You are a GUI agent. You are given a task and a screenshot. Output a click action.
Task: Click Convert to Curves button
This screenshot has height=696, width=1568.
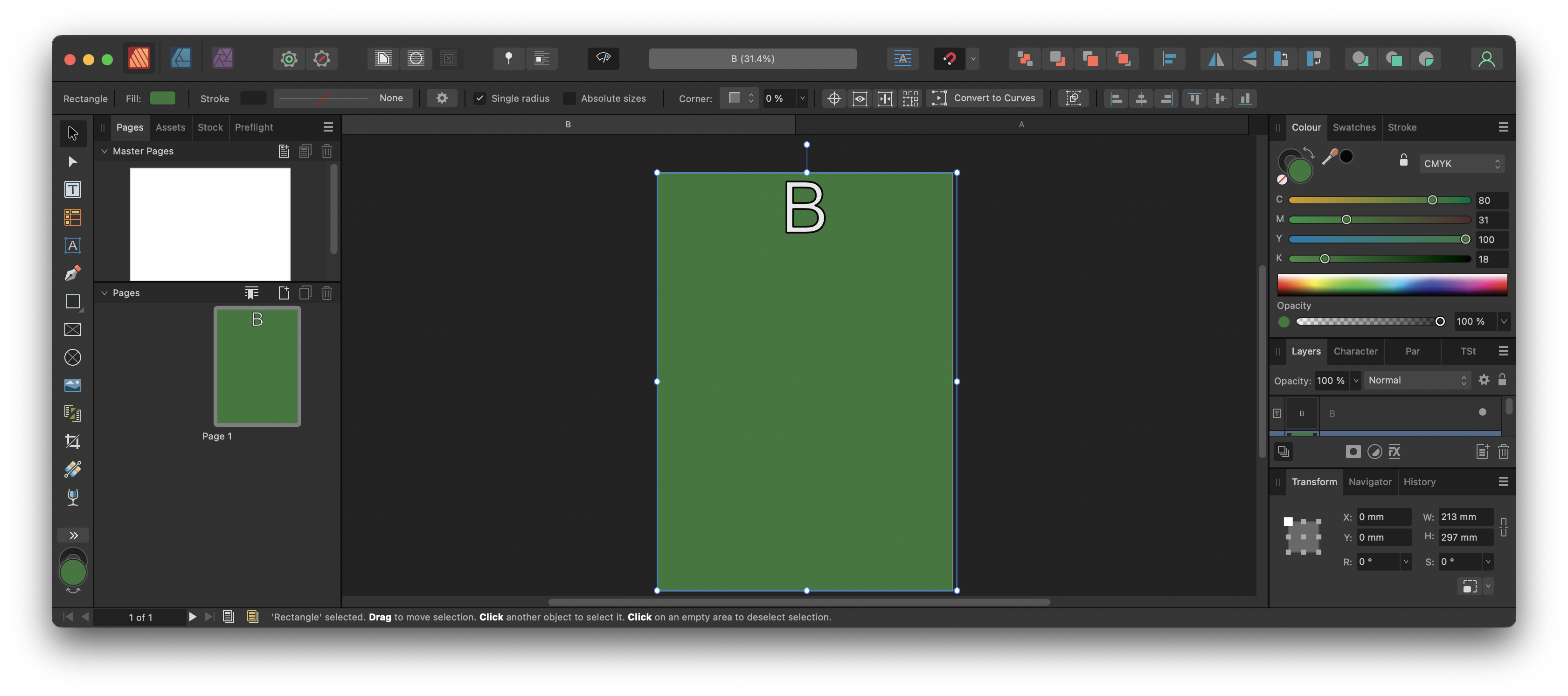pos(984,98)
